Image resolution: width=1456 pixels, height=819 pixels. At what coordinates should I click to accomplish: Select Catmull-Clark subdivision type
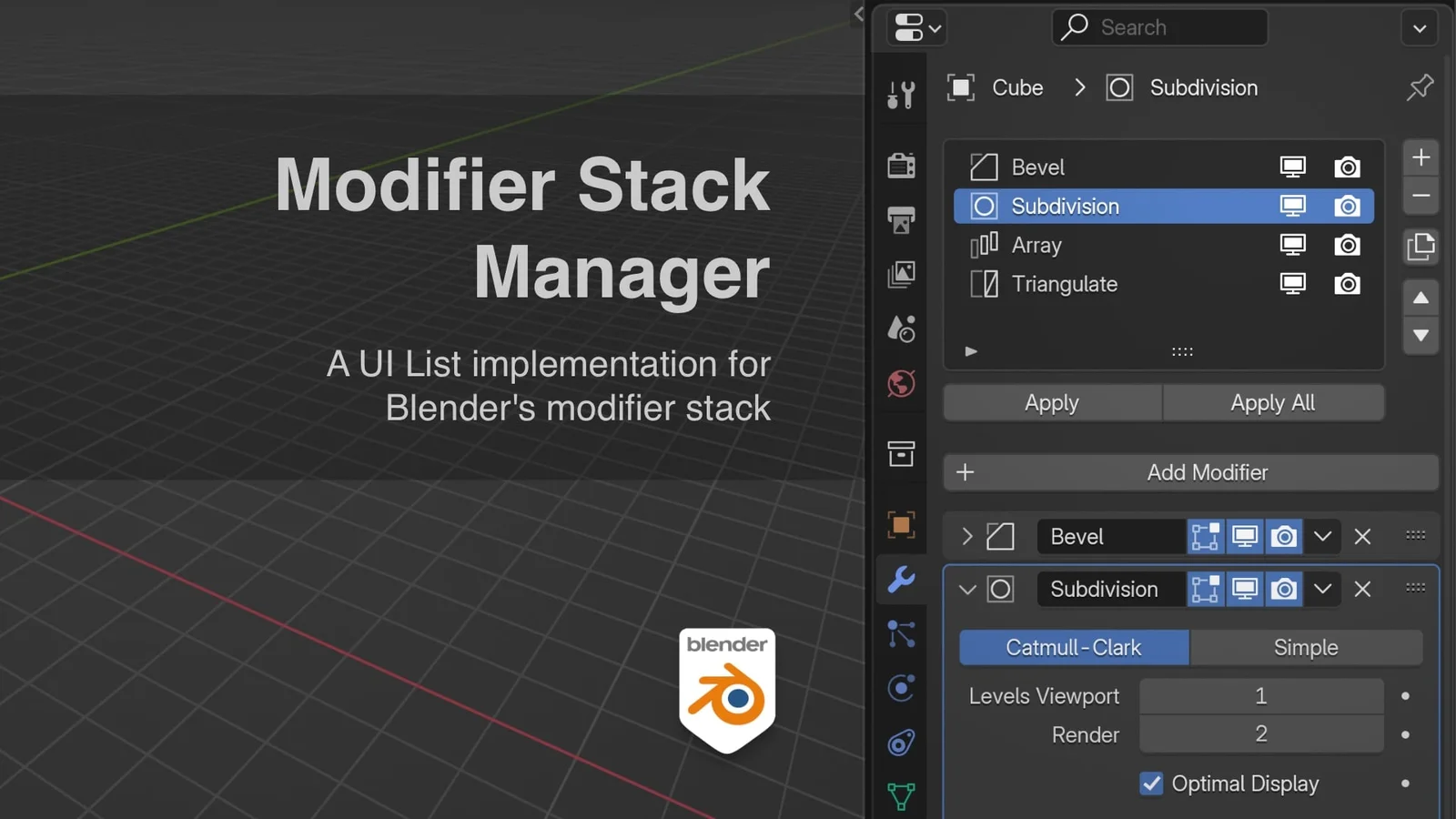coord(1074,648)
